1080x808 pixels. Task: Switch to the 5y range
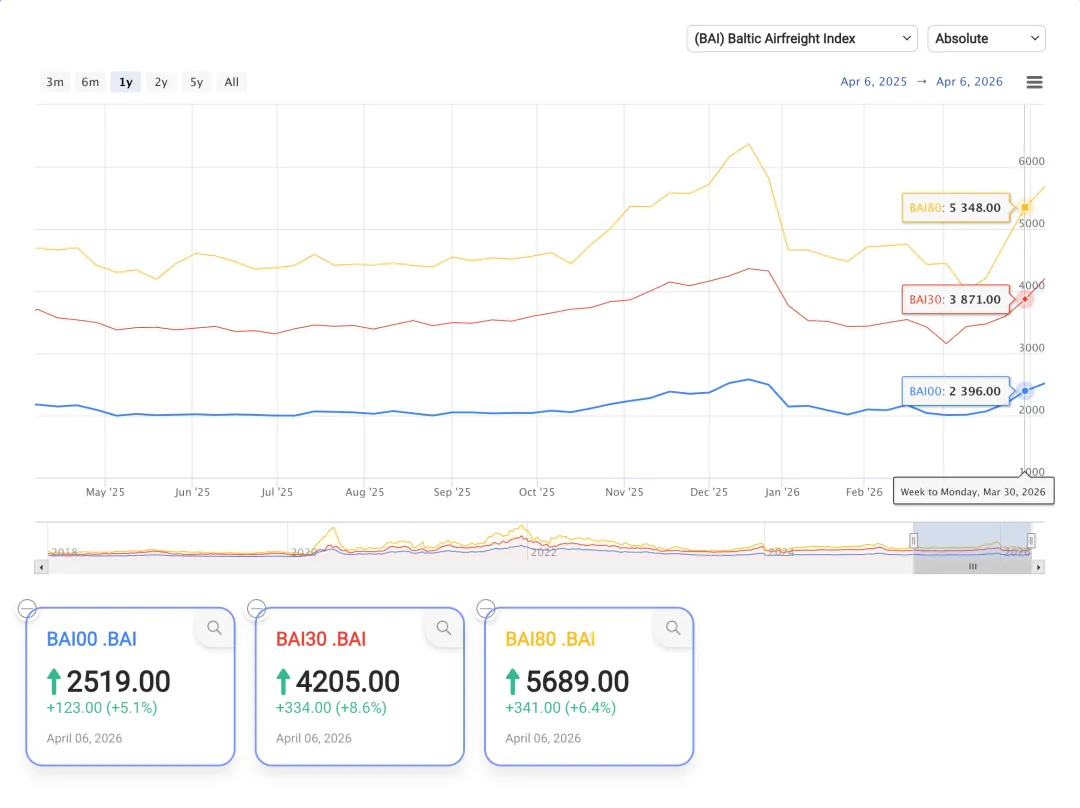pyautogui.click(x=196, y=82)
